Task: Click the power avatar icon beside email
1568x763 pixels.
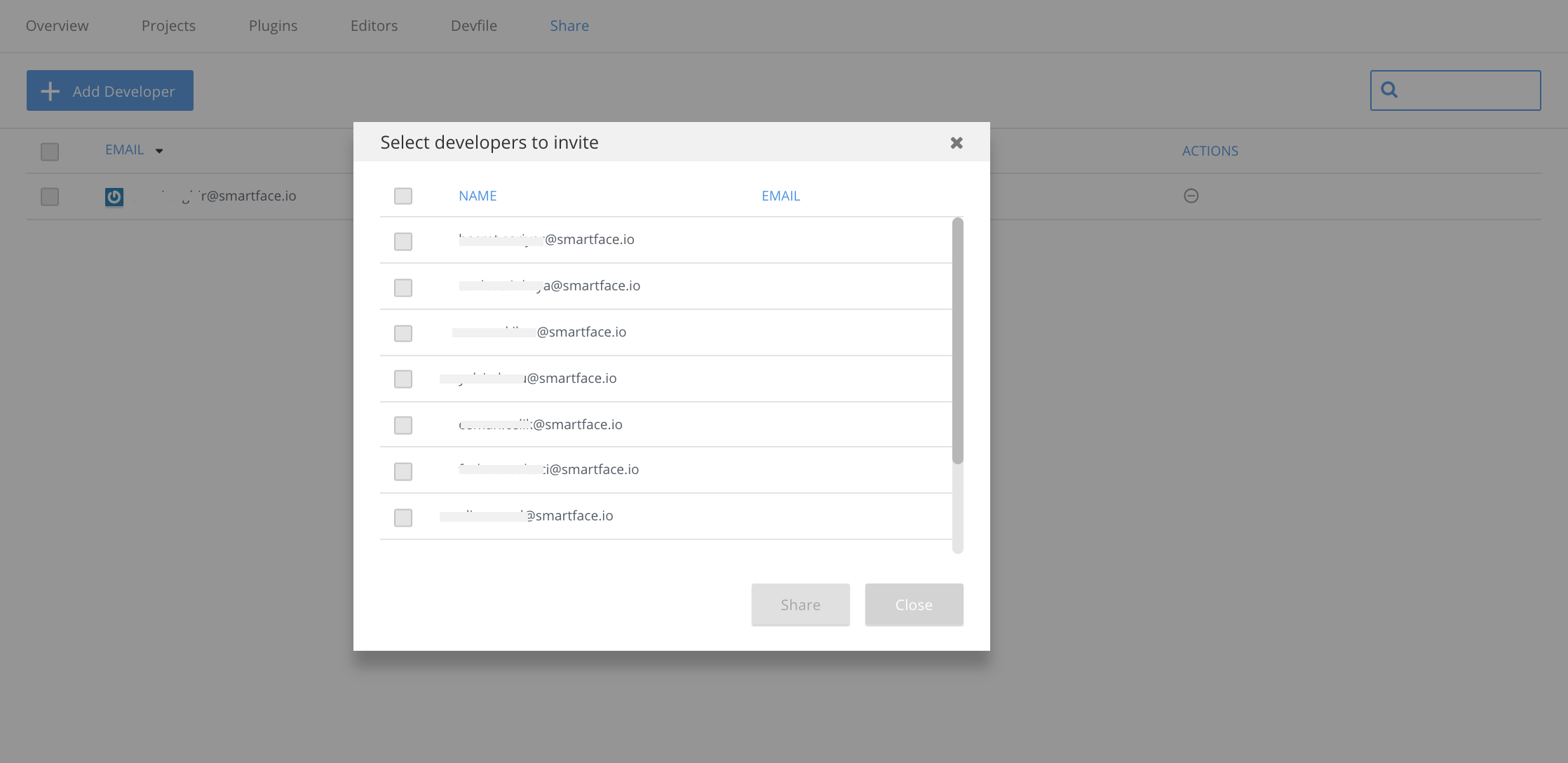Action: pyautogui.click(x=114, y=197)
